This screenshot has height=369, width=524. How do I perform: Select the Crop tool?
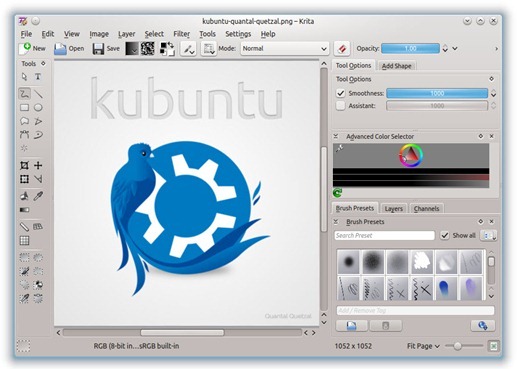tap(24, 165)
